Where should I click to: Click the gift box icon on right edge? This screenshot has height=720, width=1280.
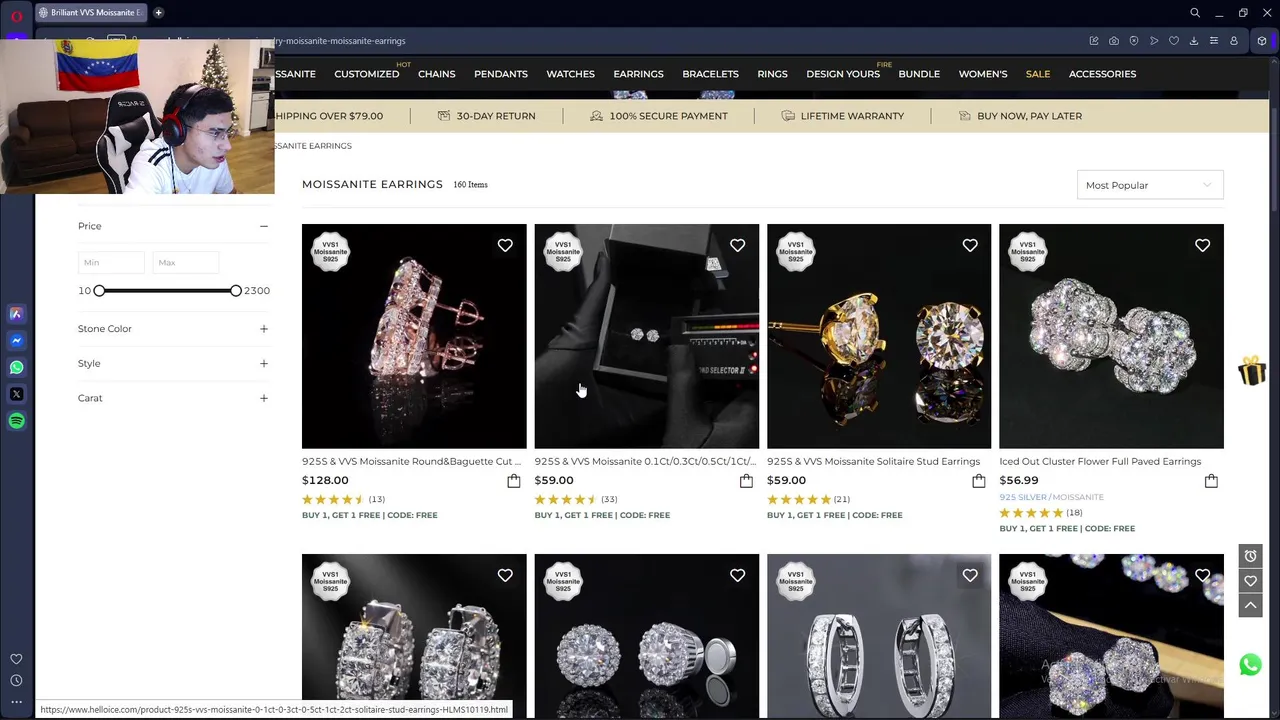point(1252,371)
